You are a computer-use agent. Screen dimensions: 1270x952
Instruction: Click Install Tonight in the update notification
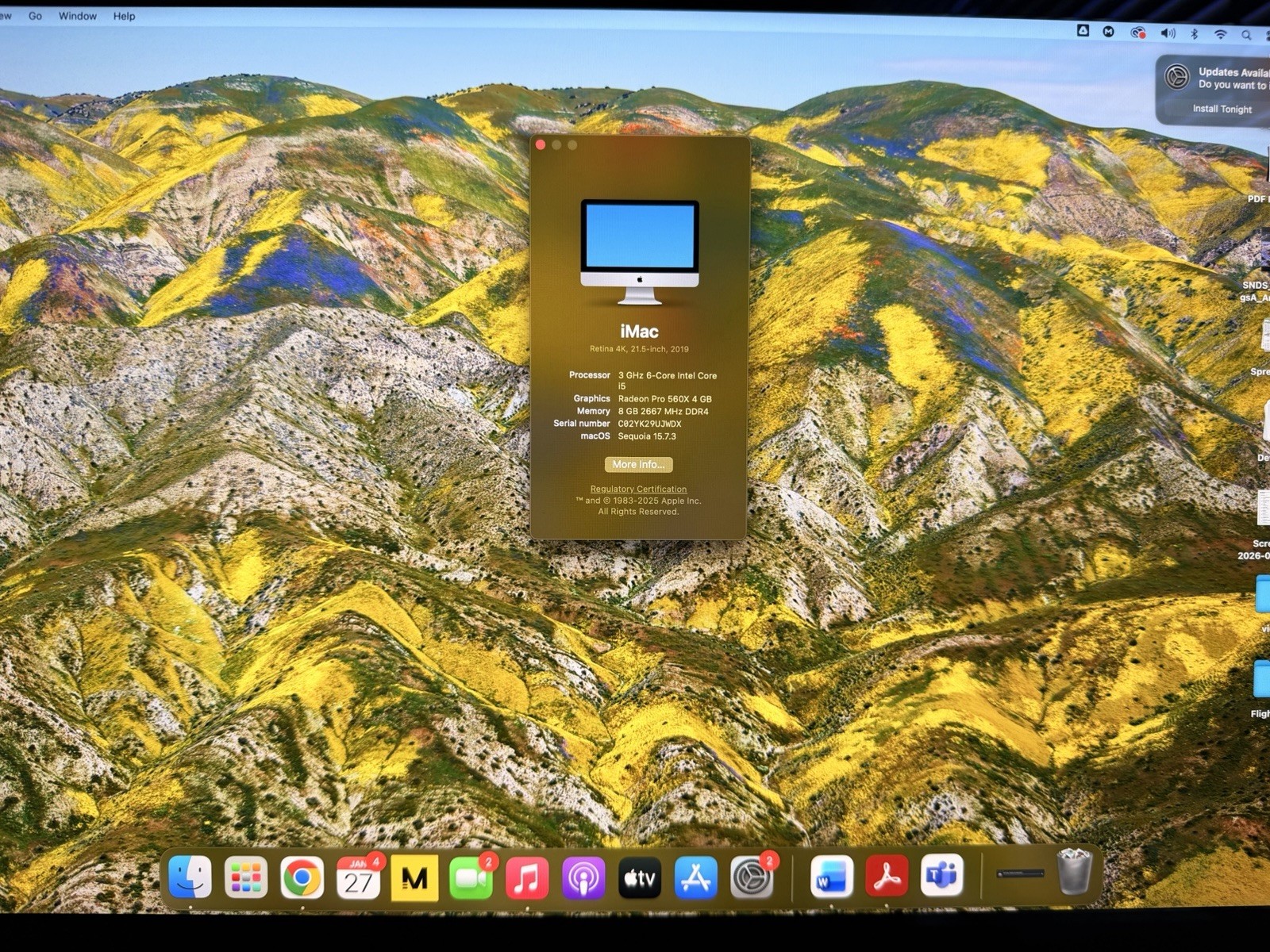tap(1222, 109)
